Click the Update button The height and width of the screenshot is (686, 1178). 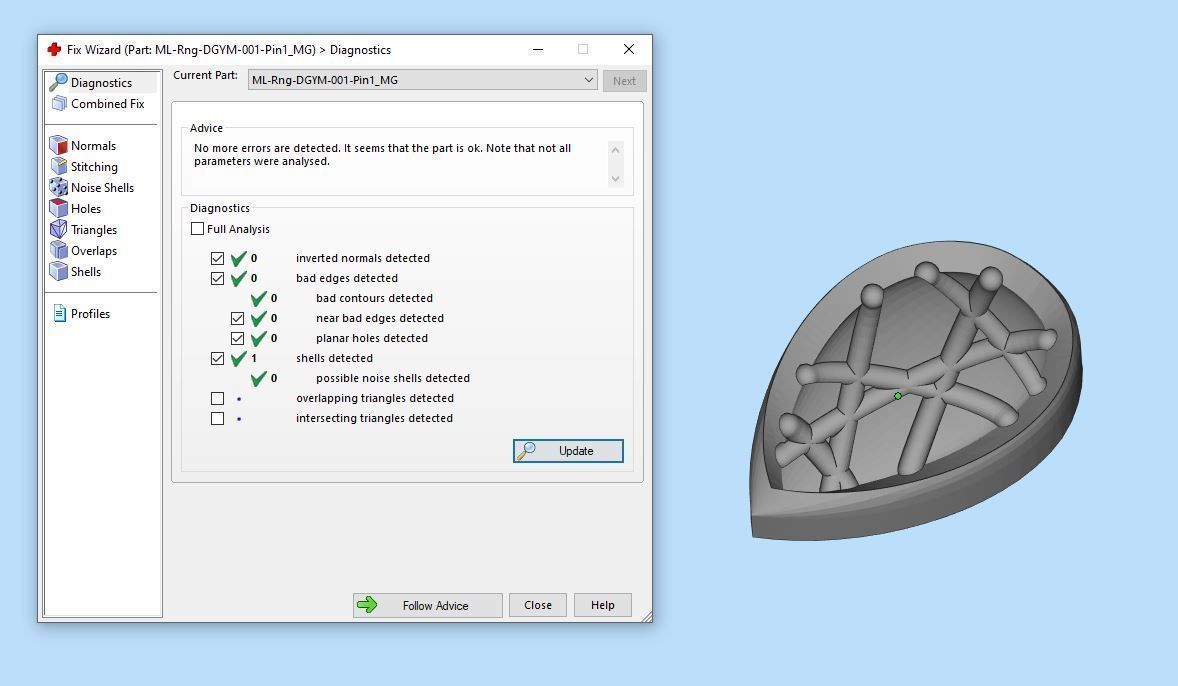click(x=568, y=451)
